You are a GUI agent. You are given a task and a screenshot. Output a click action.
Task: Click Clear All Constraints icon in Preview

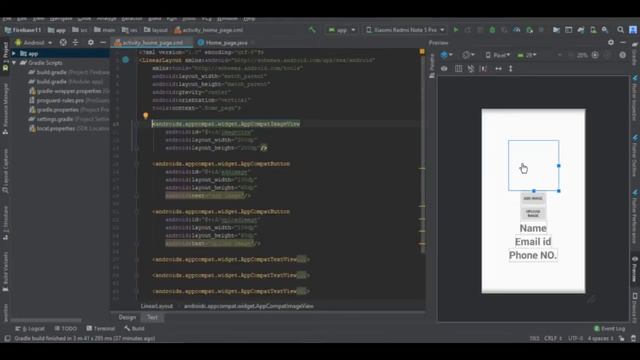[x=471, y=69]
